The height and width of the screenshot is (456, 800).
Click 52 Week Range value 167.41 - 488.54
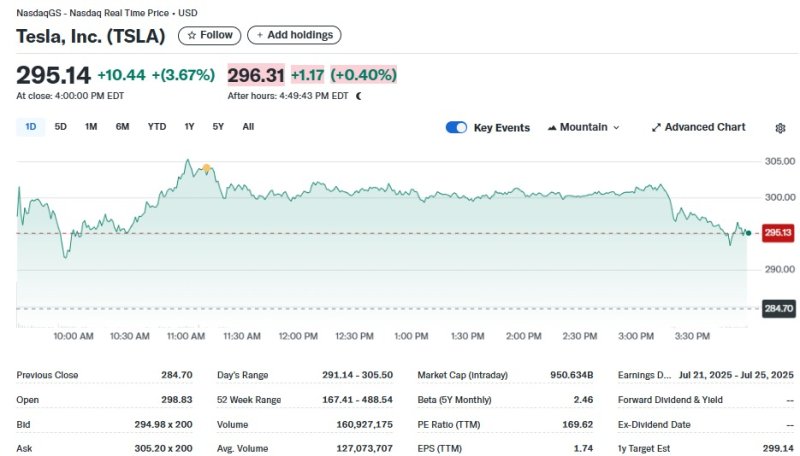358,400
